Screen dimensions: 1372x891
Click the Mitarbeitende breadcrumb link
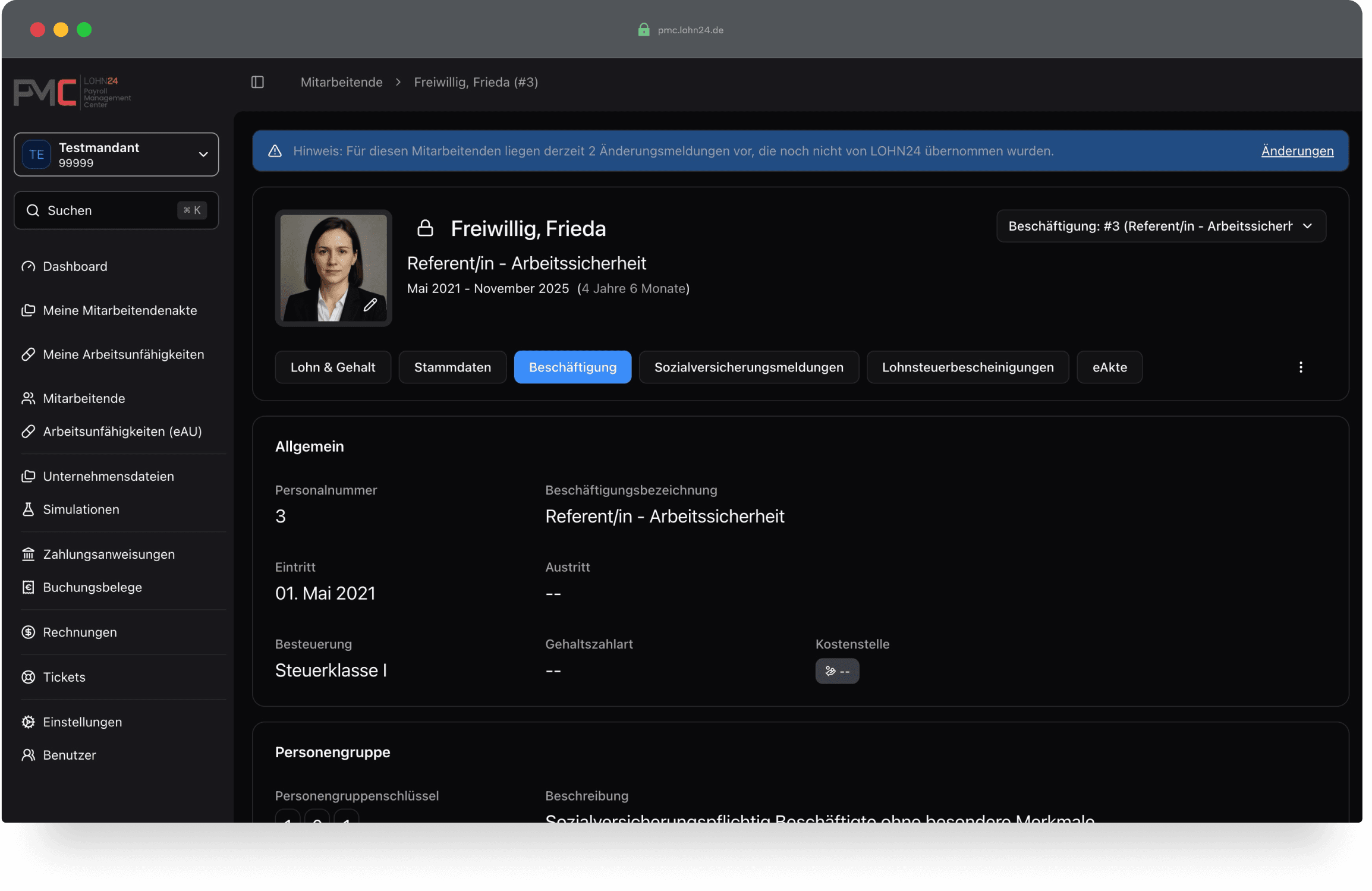coord(341,82)
